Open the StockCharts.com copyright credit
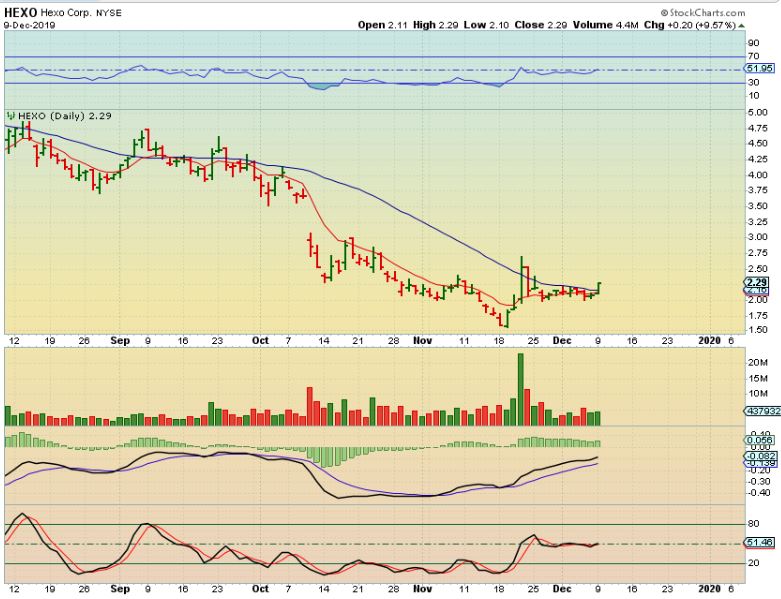 tap(703, 13)
